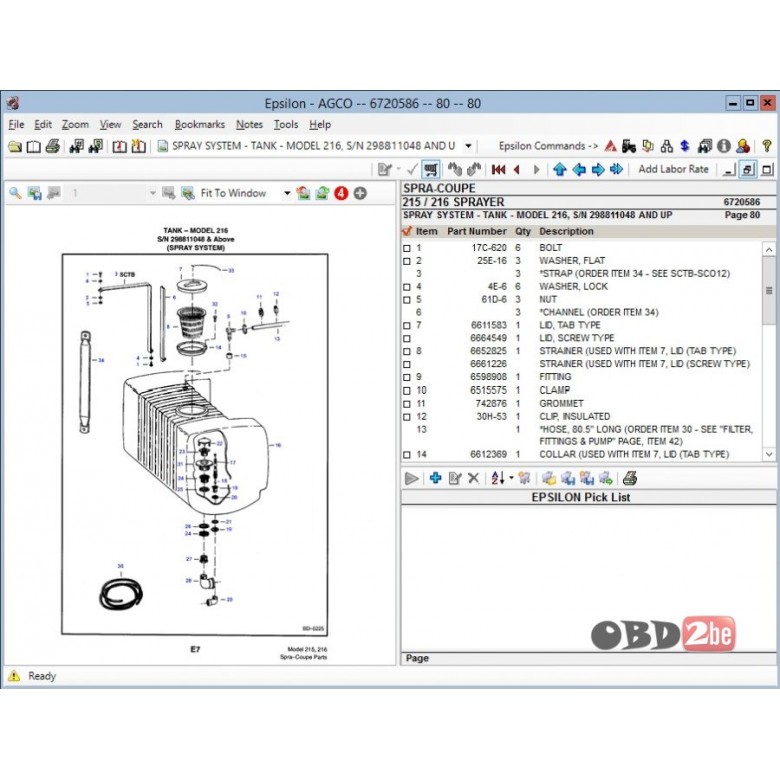Open the SPRAY SYSTEM page title dropdown
This screenshot has width=780, height=780.
(468, 146)
